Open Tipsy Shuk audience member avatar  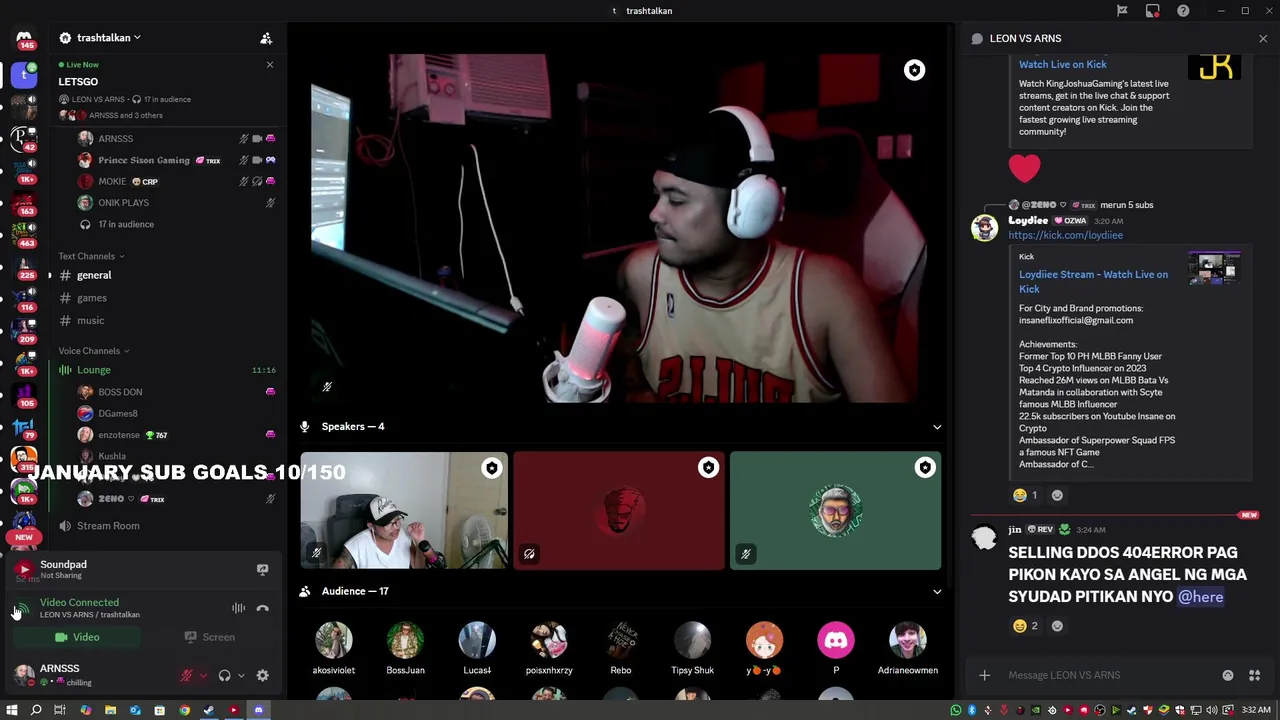tap(692, 641)
